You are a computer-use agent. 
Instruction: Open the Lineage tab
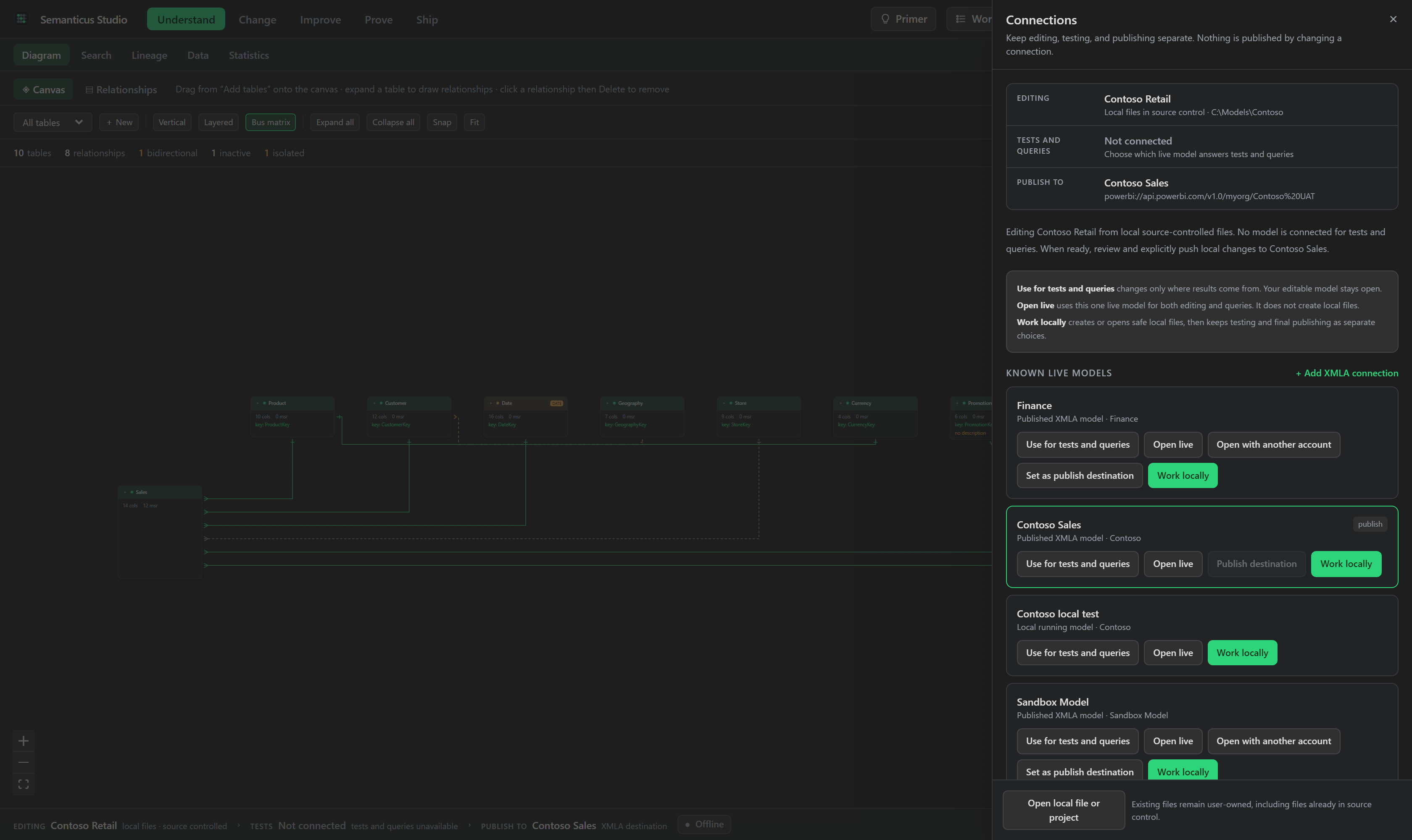[x=149, y=55]
